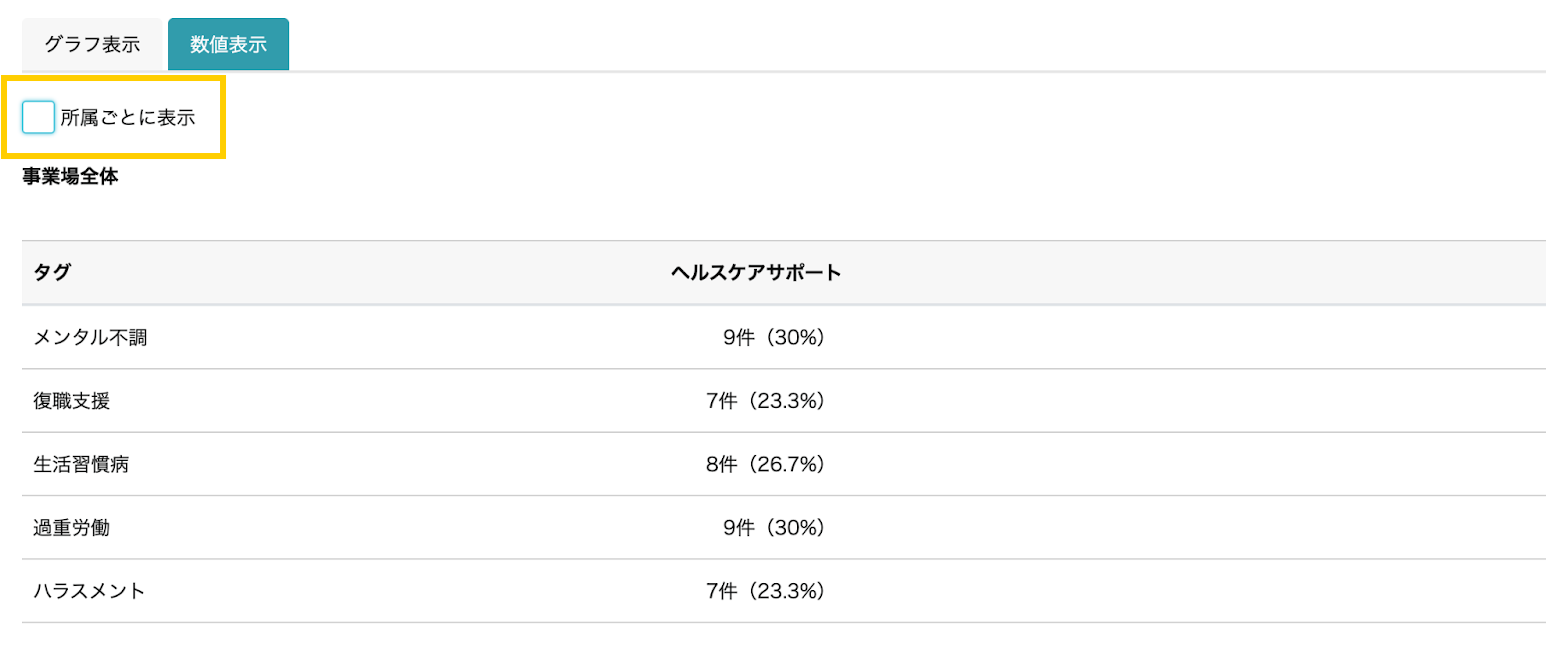Click the 所属ごとに表示 label text
Image resolution: width=1546 pixels, height=651 pixels.
tap(127, 117)
